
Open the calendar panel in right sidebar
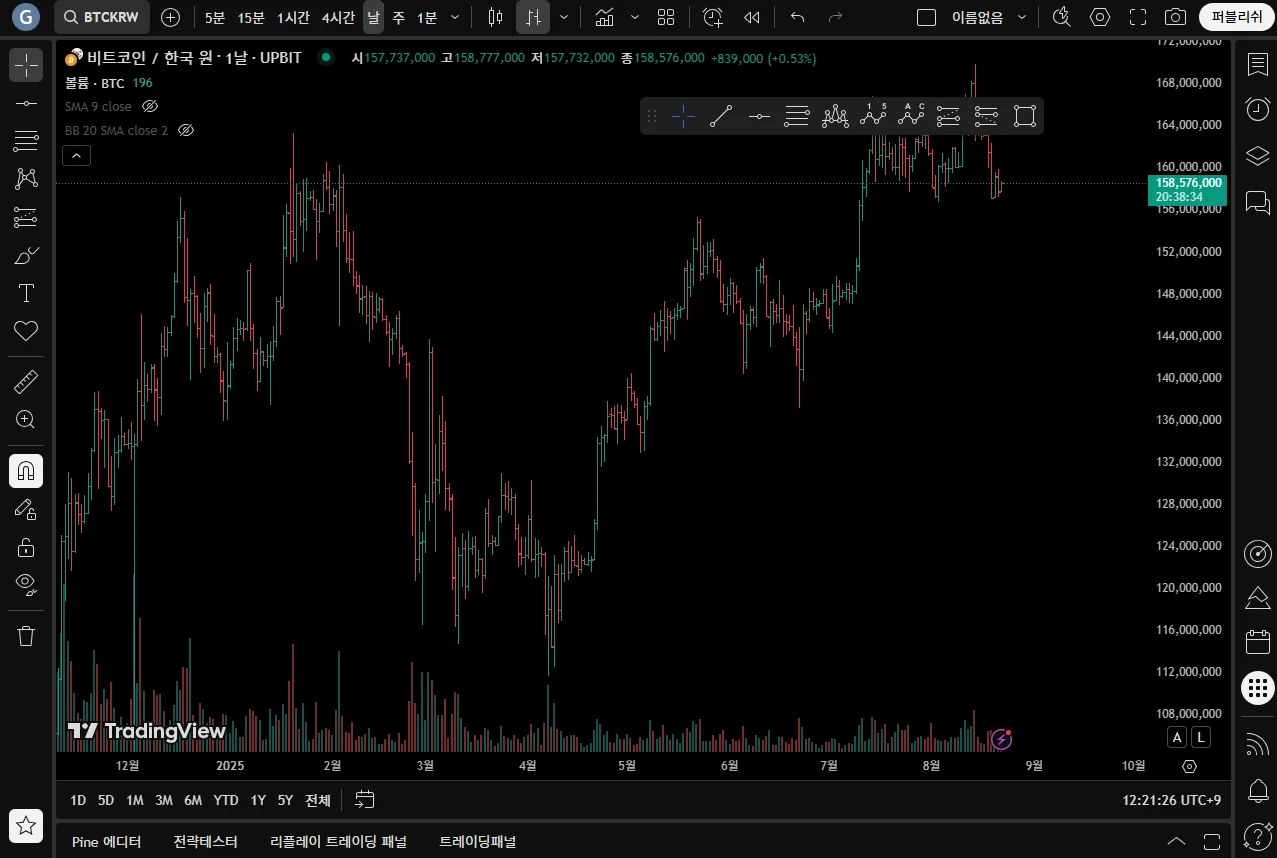1257,642
